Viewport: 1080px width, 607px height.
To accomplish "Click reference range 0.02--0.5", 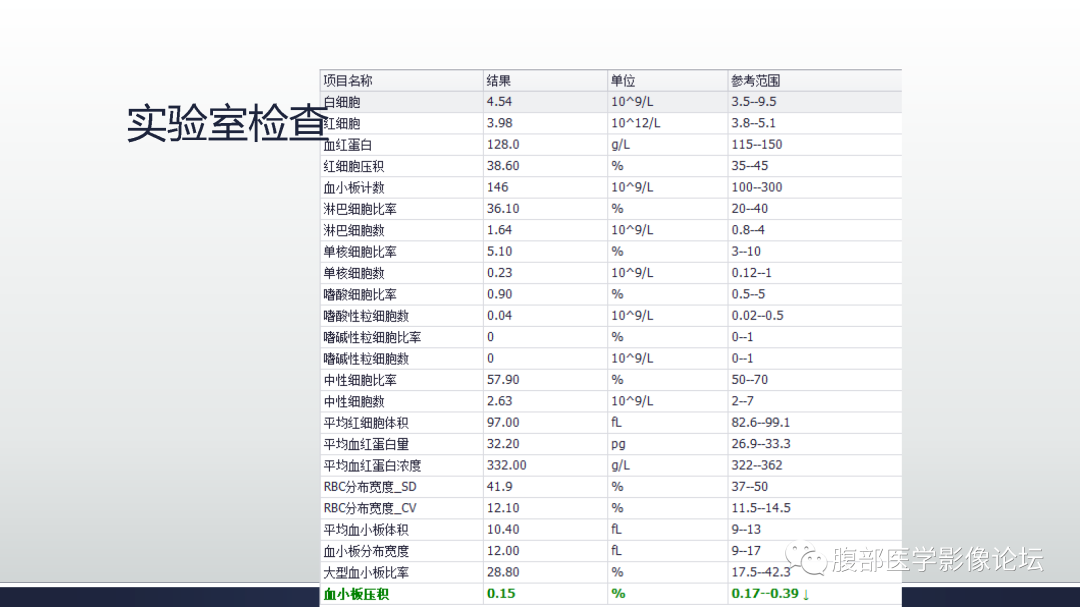I will pyautogui.click(x=758, y=316).
